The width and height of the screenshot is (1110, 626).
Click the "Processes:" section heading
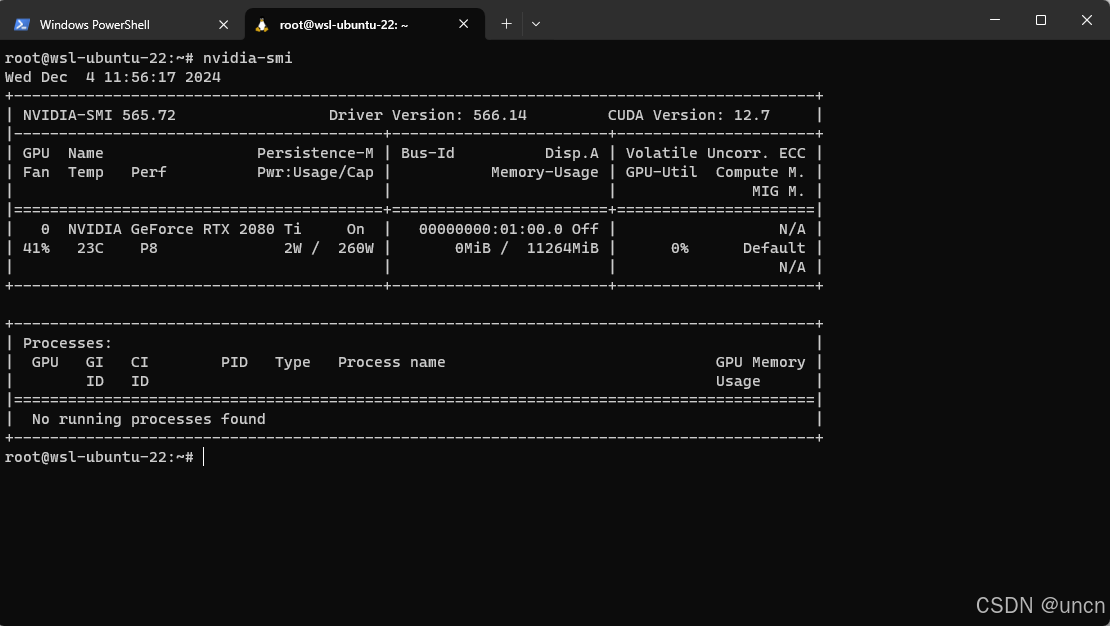pyautogui.click(x=67, y=343)
